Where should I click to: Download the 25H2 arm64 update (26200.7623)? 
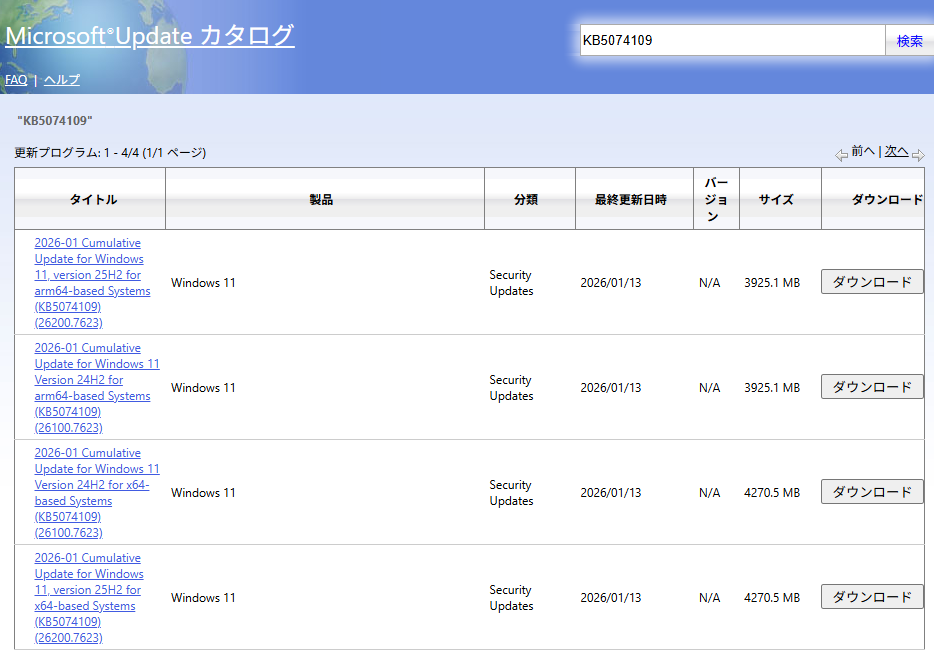pos(872,282)
